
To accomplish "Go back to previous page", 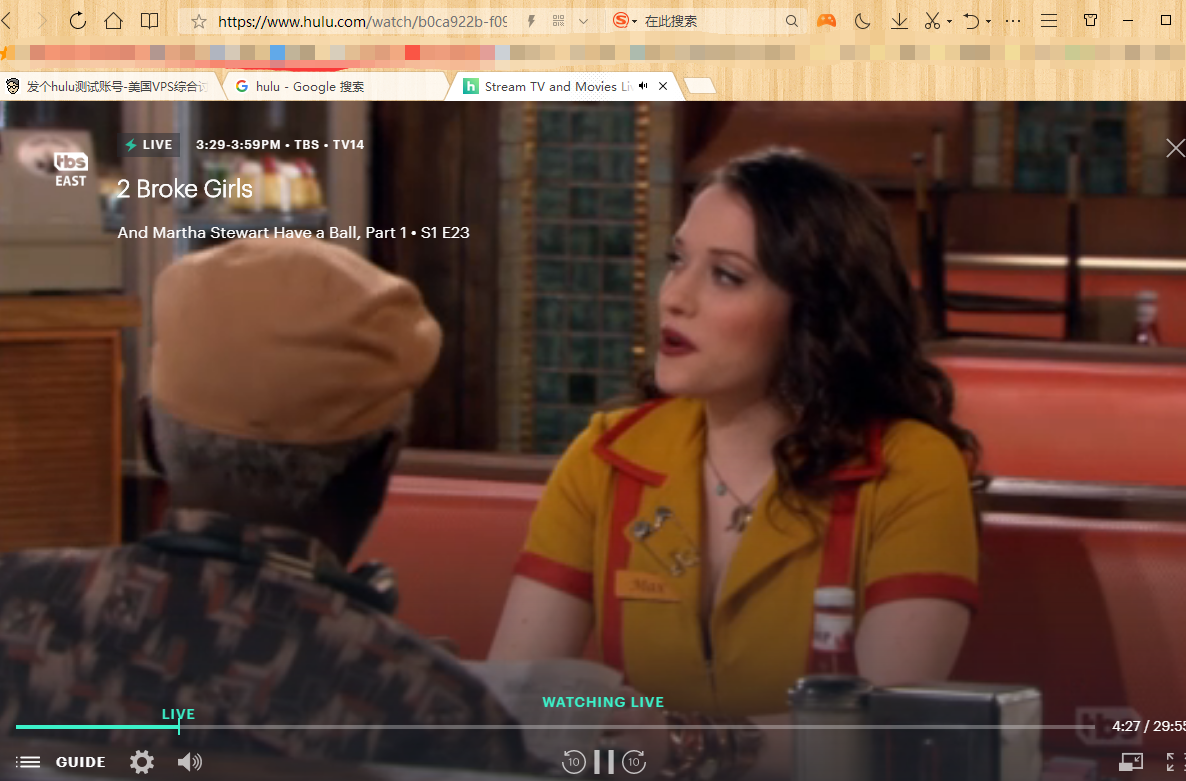I will 7,20.
